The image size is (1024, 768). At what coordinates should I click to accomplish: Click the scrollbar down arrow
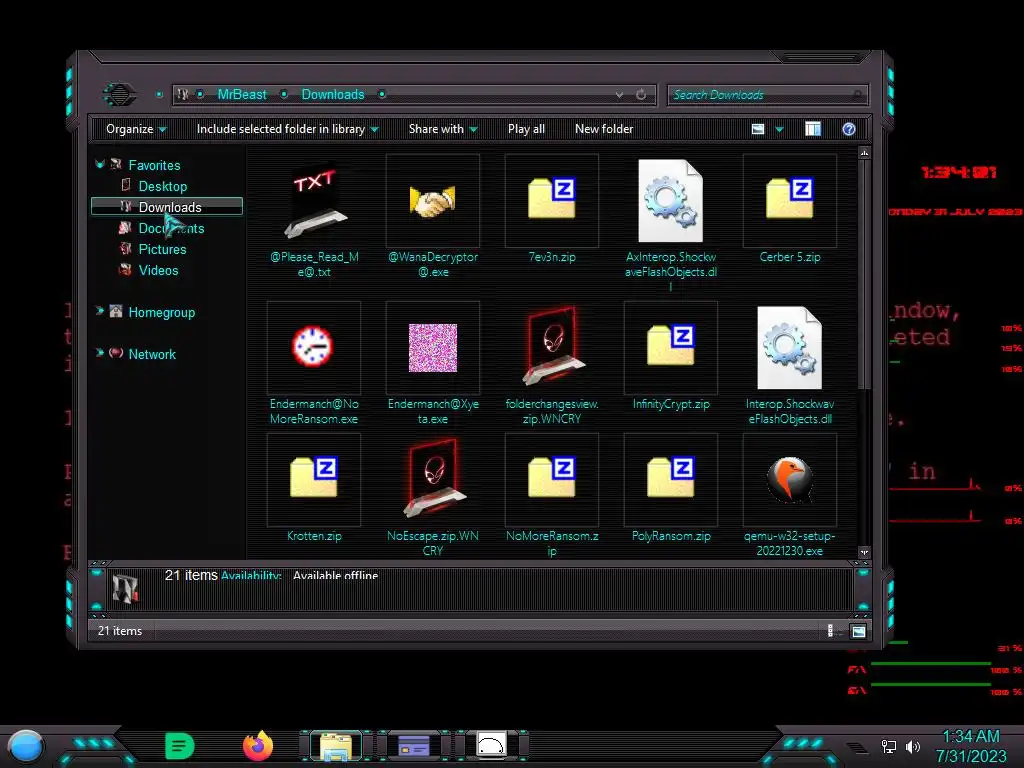(x=864, y=552)
